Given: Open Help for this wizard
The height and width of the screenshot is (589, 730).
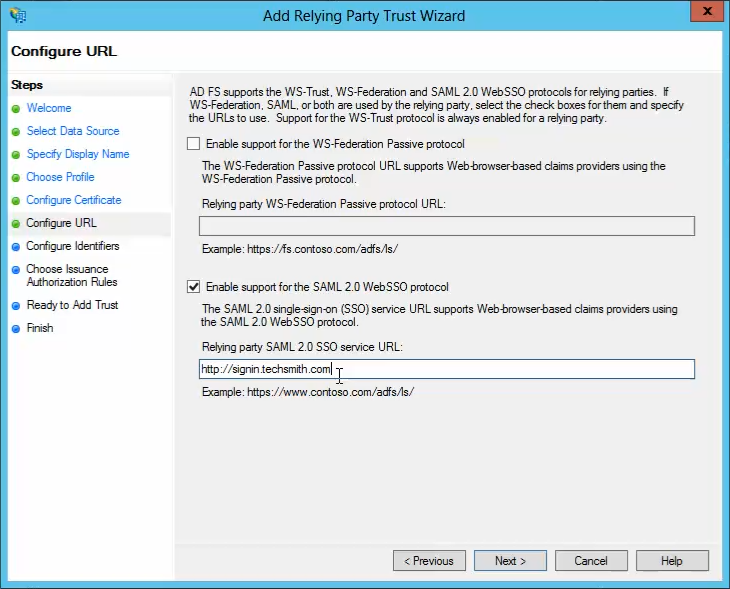Looking at the screenshot, I should 672,561.
